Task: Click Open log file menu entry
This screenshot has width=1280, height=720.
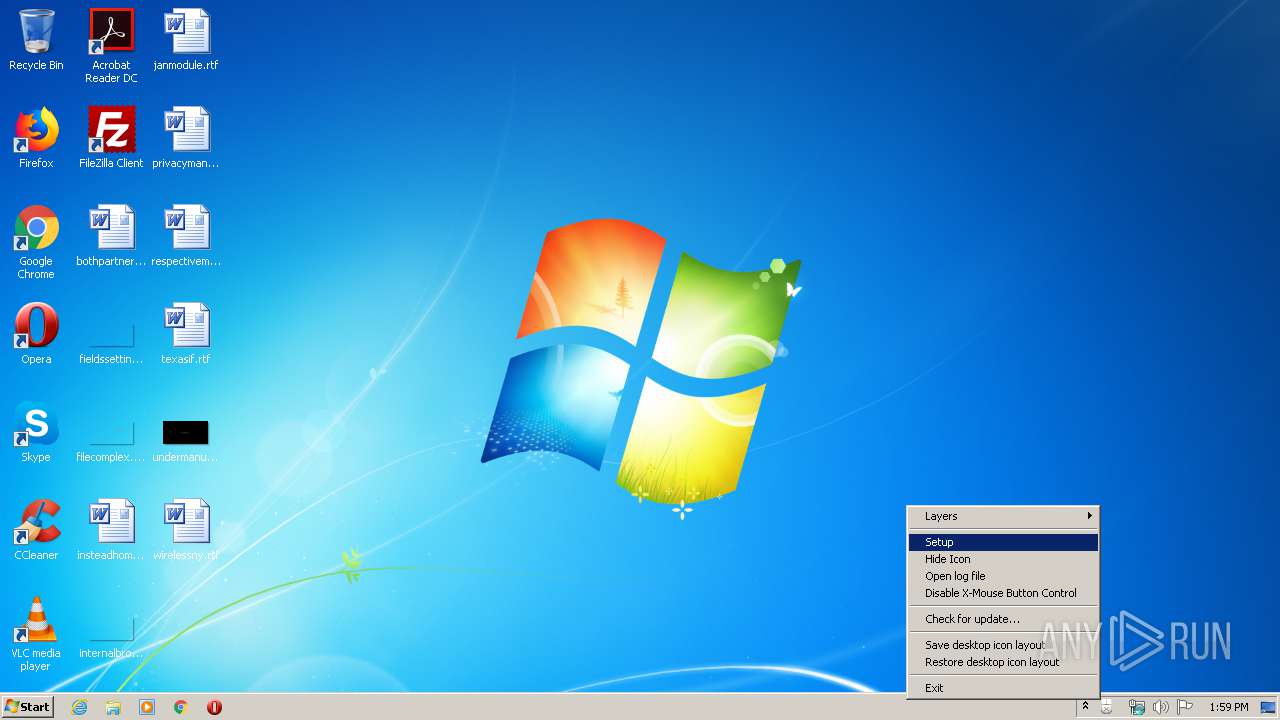Action: click(x=1003, y=576)
